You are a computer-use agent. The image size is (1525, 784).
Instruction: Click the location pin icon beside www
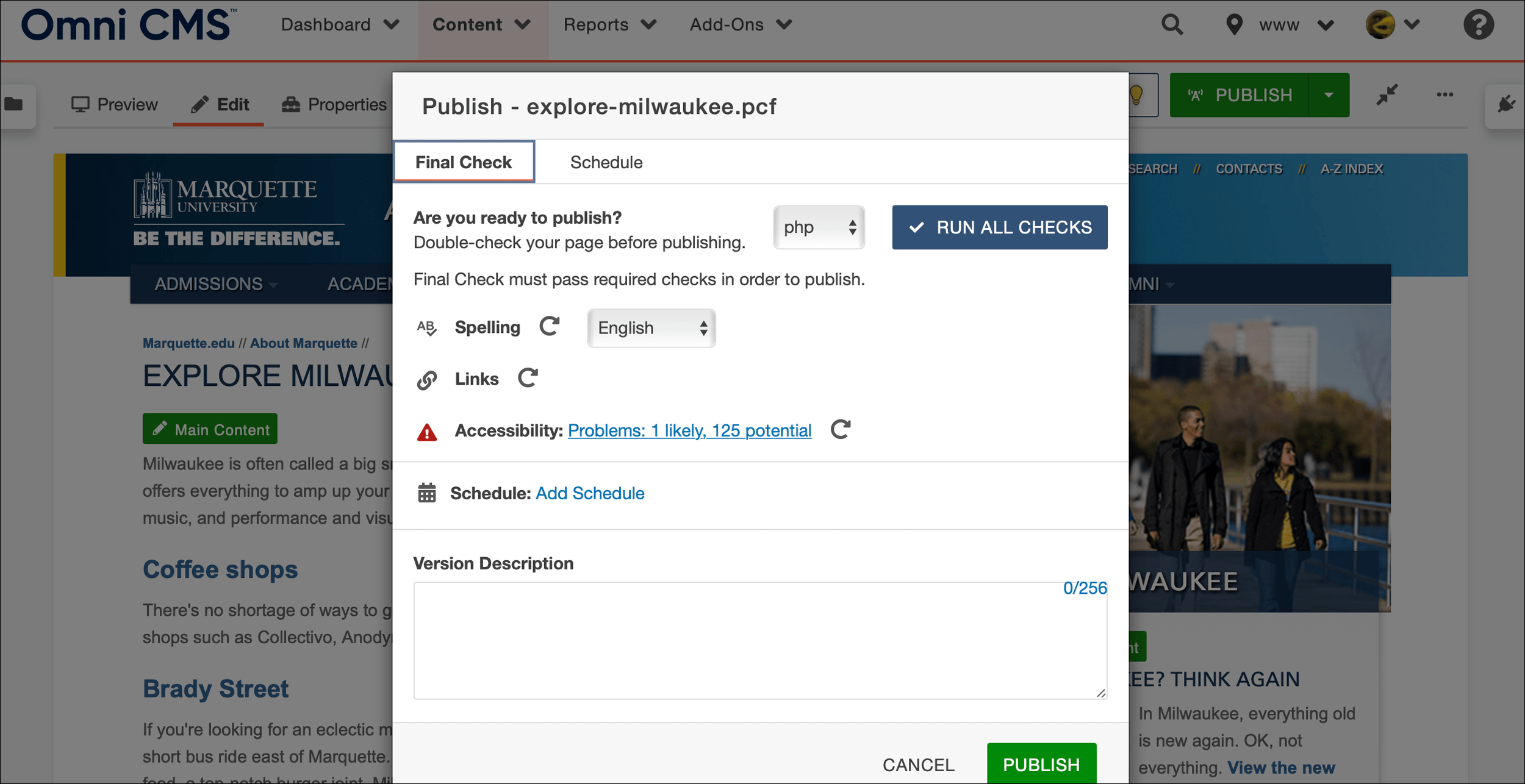click(1234, 25)
